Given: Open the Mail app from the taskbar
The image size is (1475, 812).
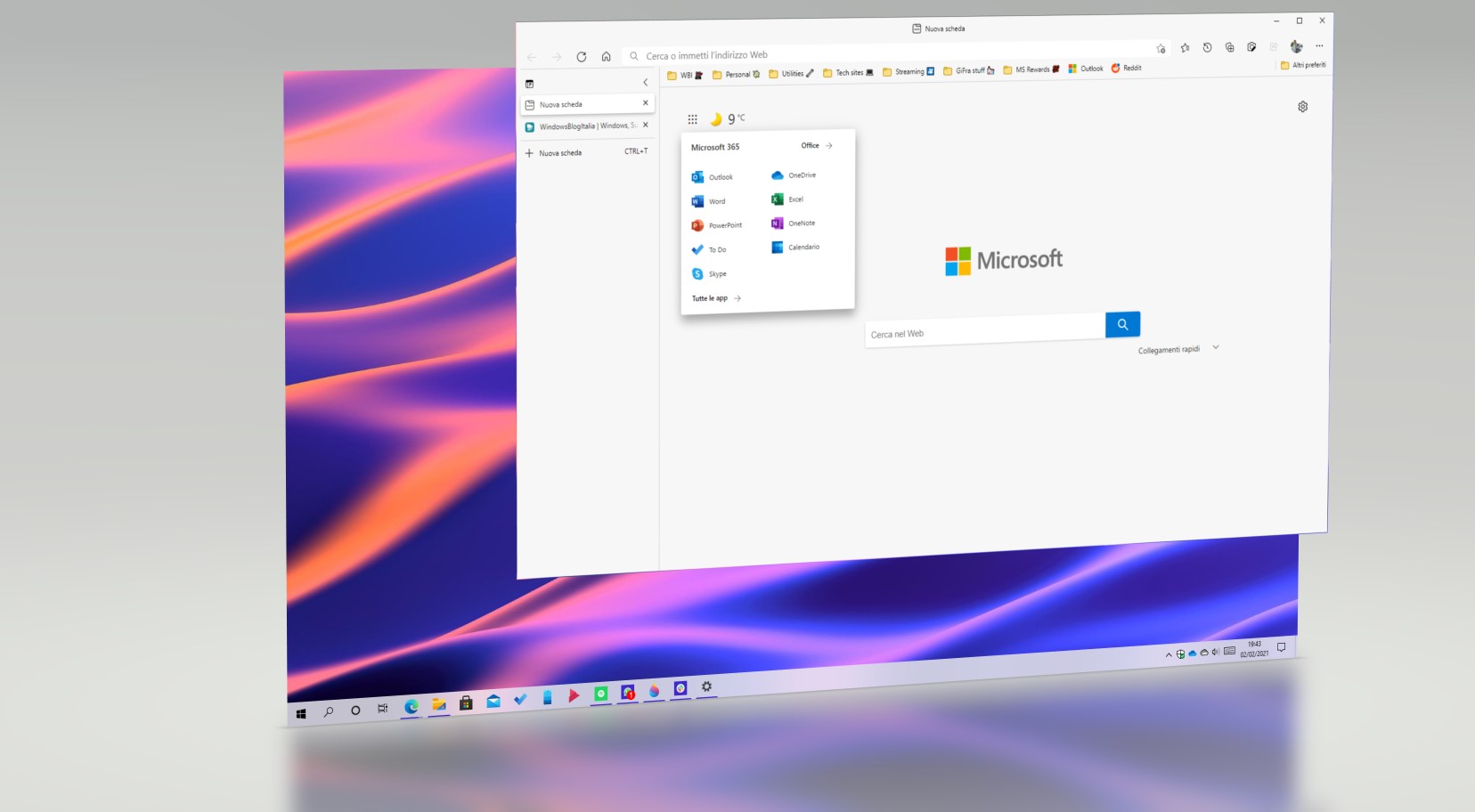Looking at the screenshot, I should (493, 702).
